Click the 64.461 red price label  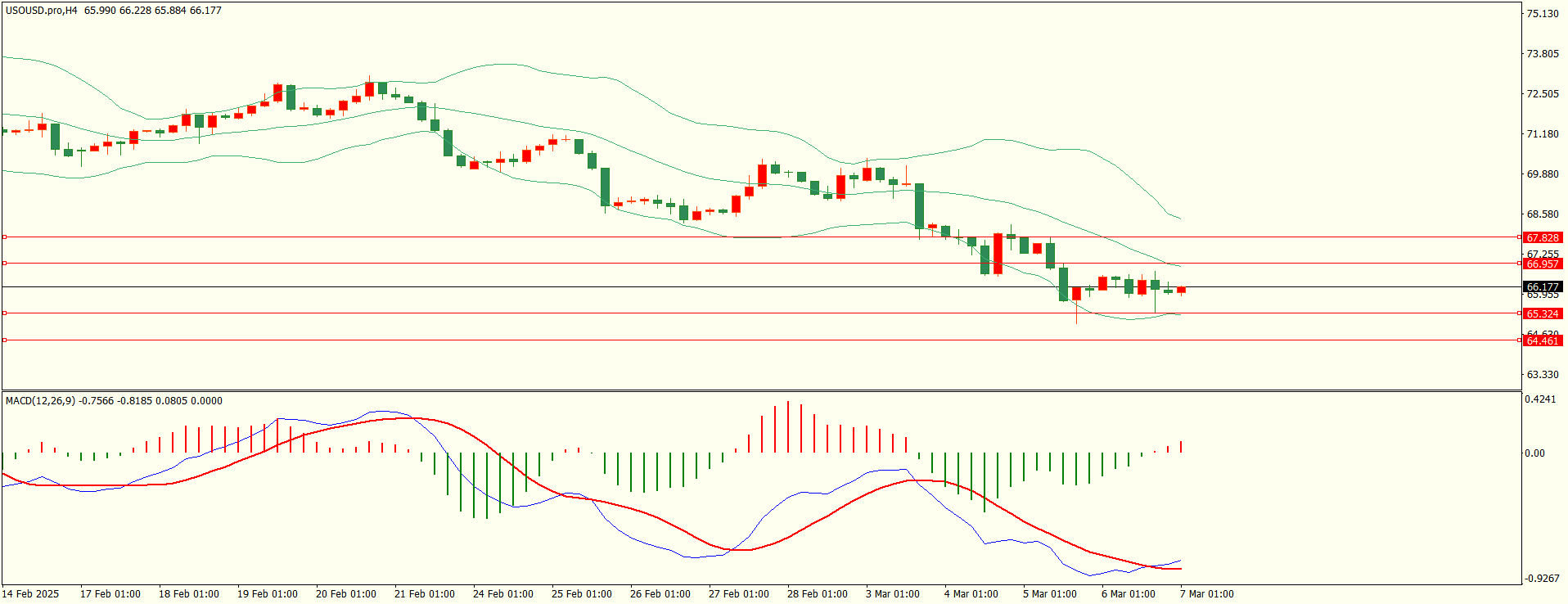1543,340
